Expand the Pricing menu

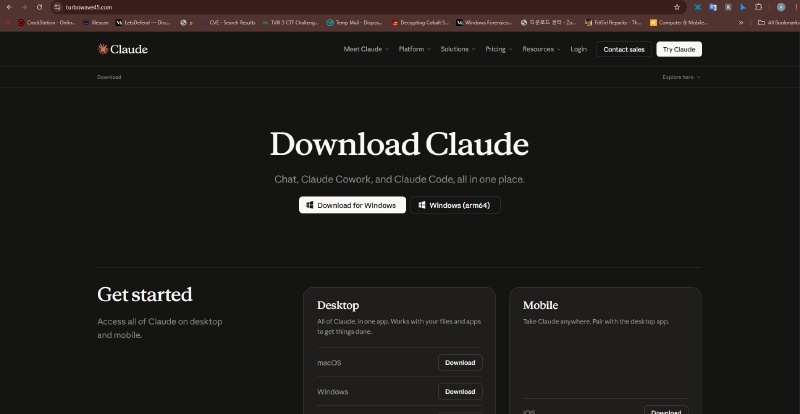(498, 49)
